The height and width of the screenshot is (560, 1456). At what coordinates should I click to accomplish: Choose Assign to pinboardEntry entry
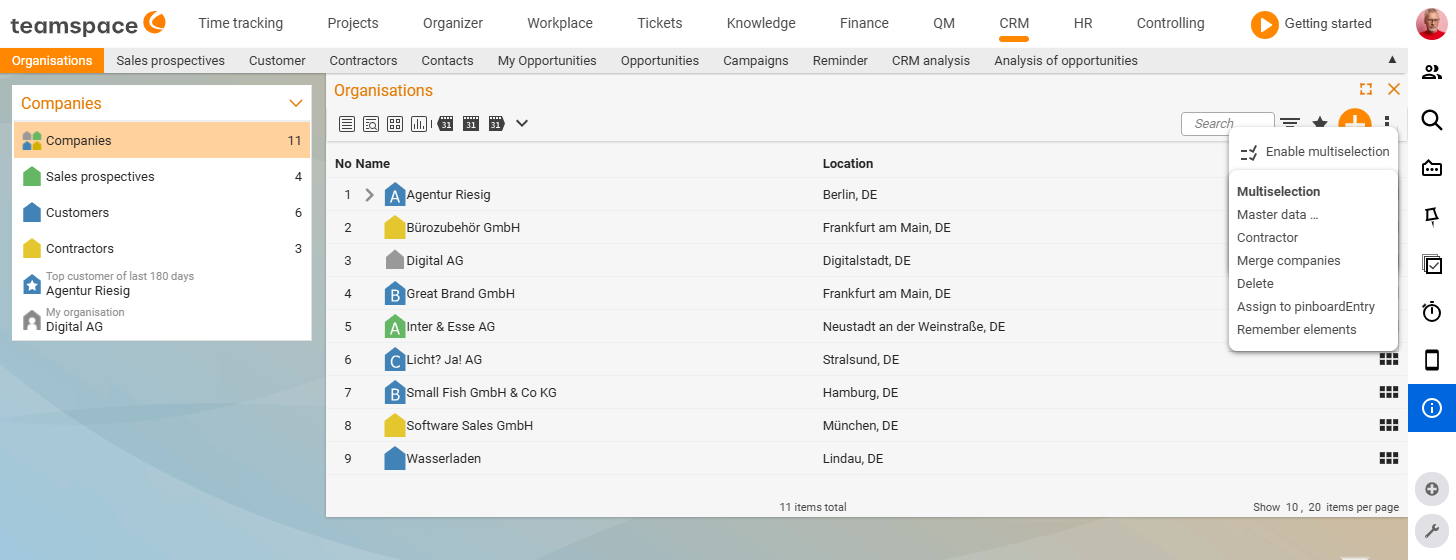pos(1306,306)
